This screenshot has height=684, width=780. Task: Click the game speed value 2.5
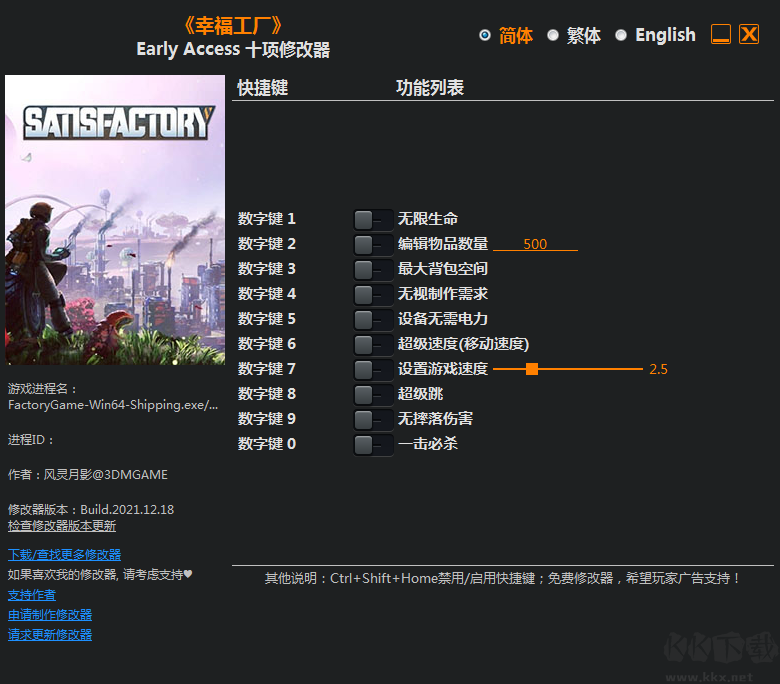point(658,369)
